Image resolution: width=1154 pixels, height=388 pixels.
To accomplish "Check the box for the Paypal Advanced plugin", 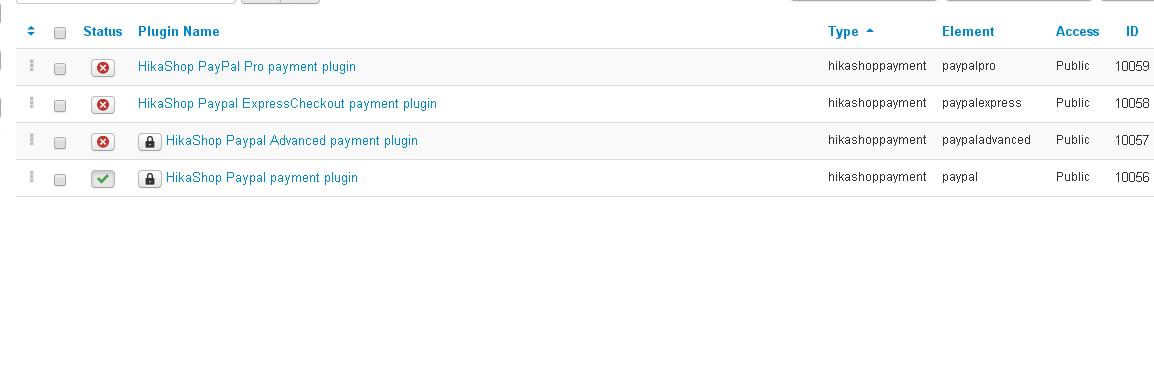I will click(60, 142).
